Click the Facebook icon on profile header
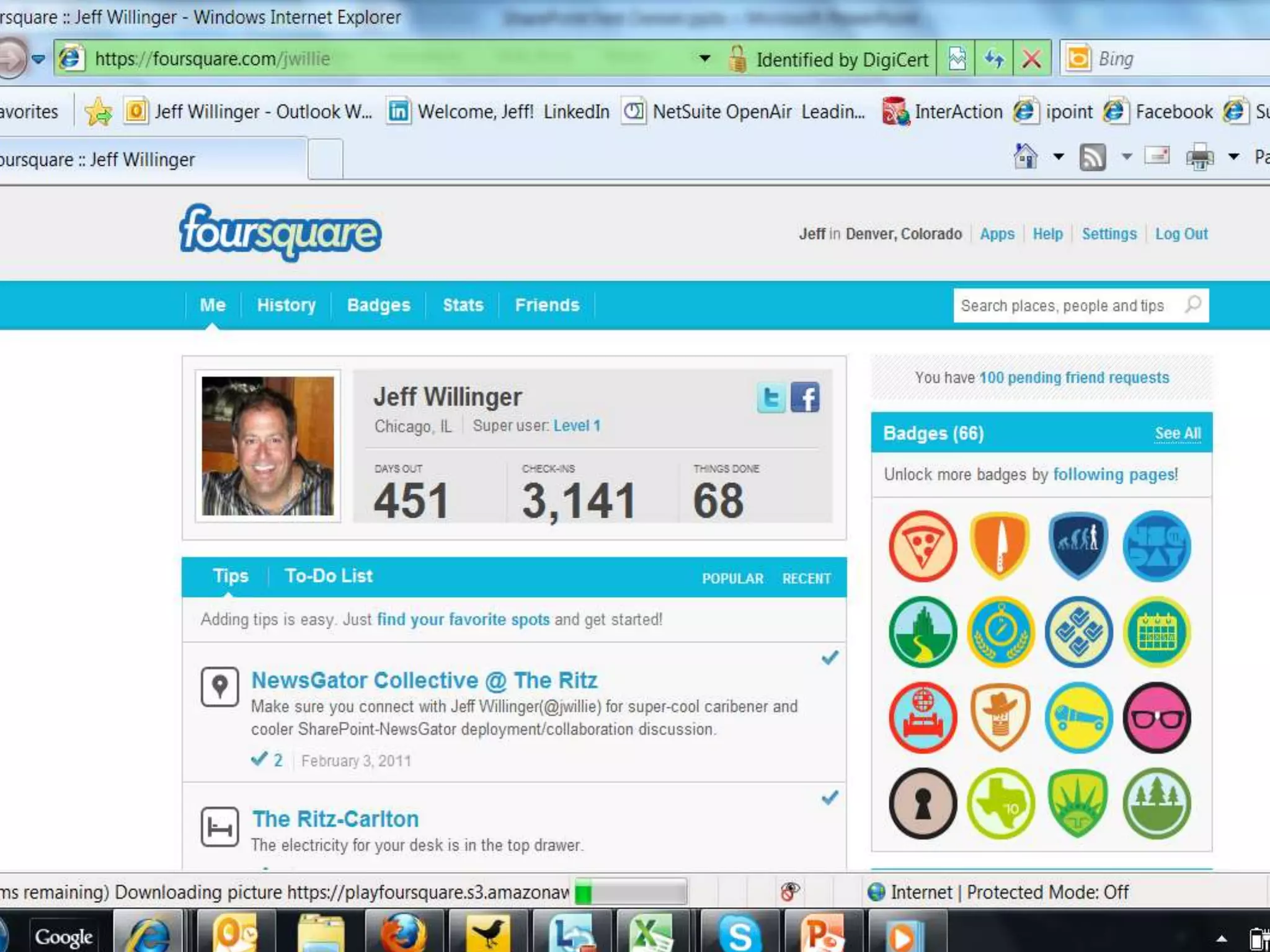The width and height of the screenshot is (1270, 952). (x=805, y=397)
